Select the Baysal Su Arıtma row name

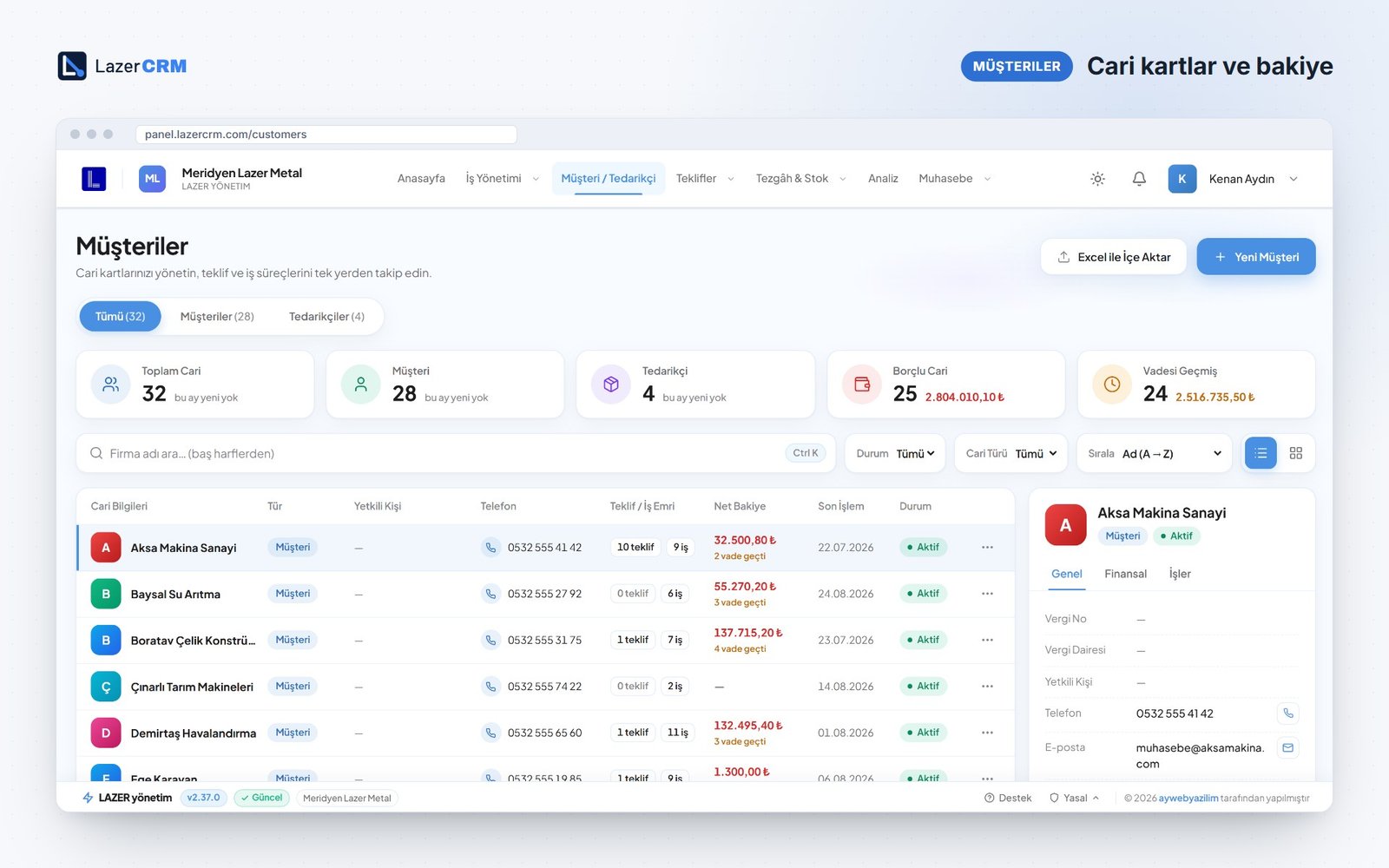[175, 595]
